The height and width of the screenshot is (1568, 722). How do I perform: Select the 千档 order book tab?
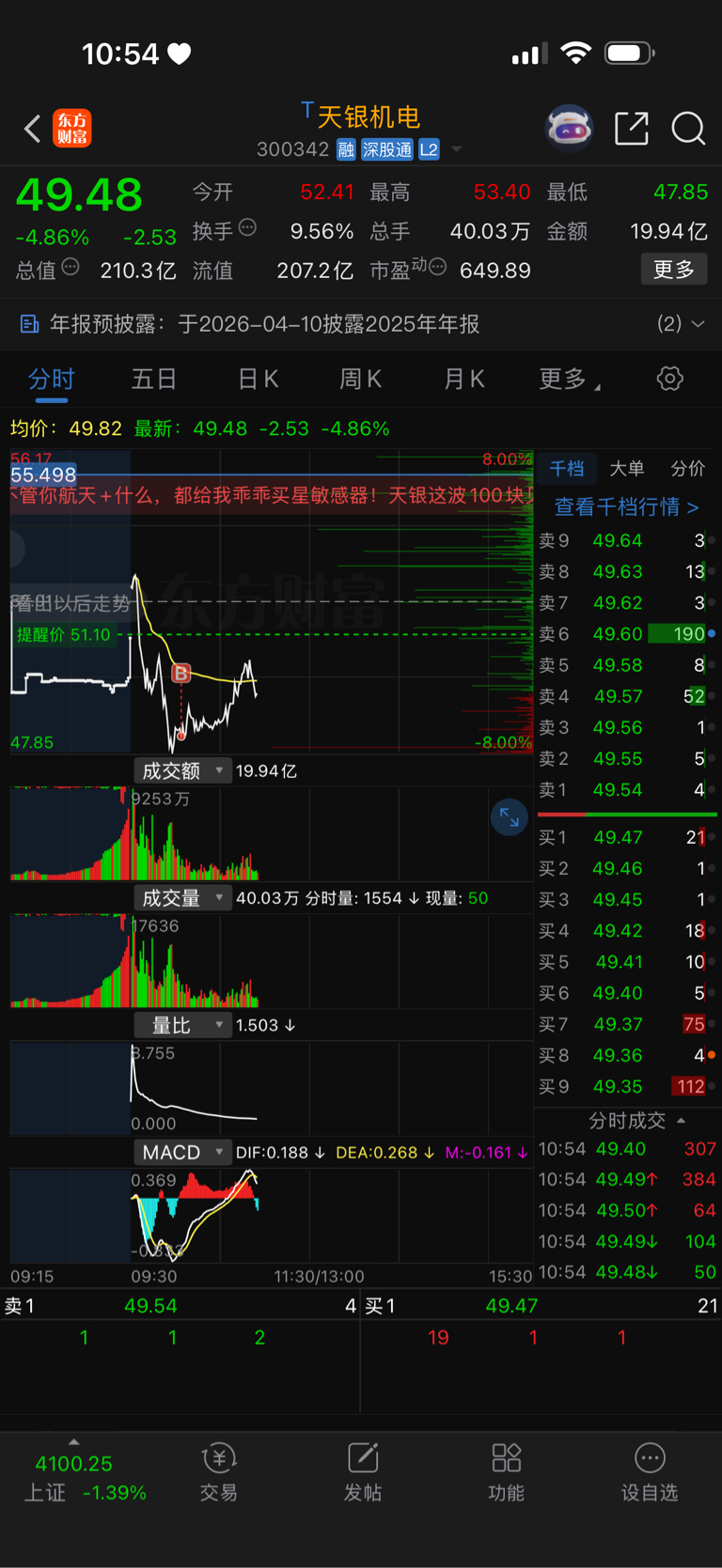567,468
